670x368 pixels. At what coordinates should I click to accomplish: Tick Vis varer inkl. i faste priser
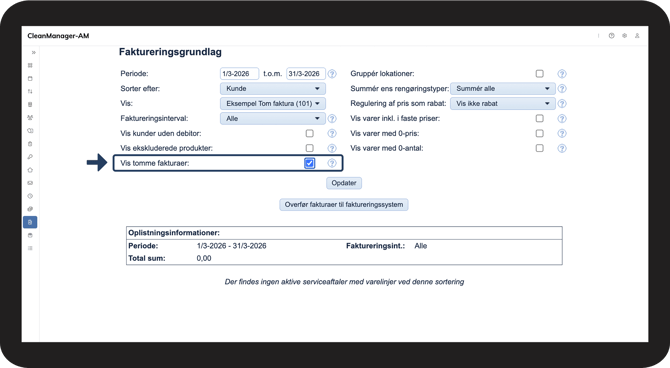(x=540, y=118)
